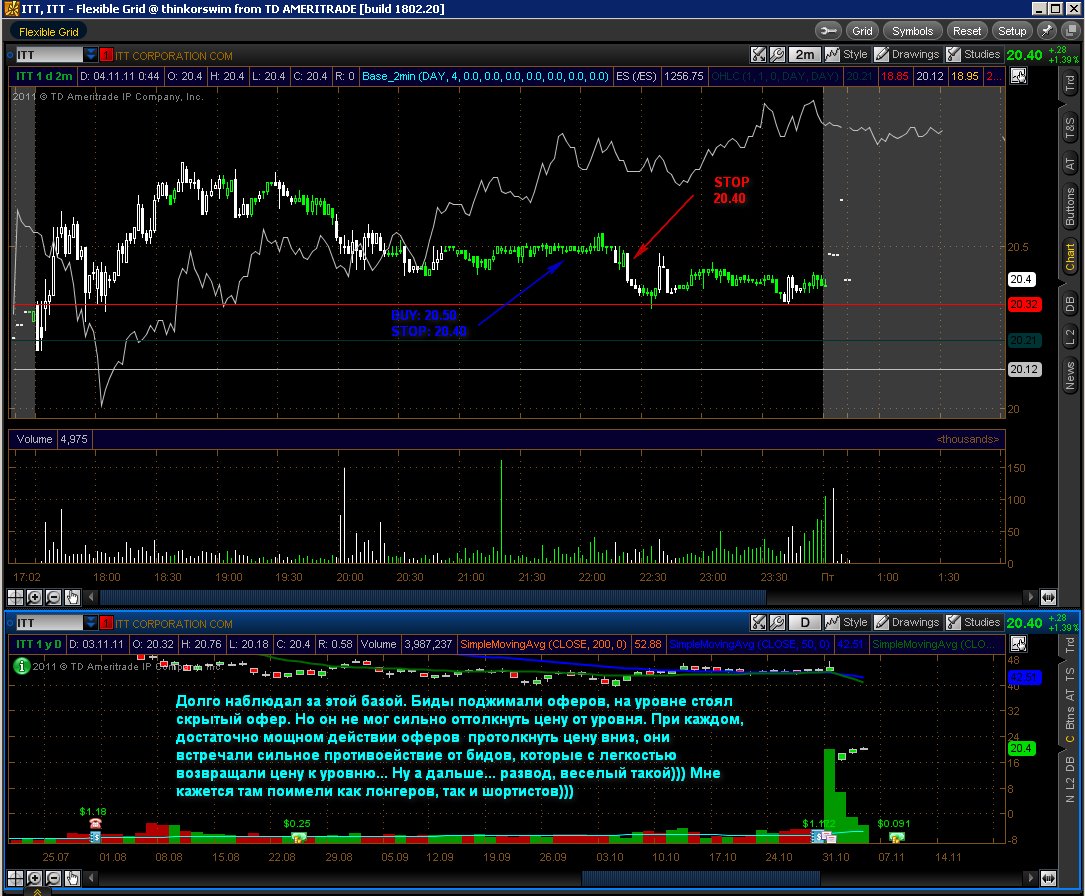Change the 2m timeframe of the upper chart

804,55
